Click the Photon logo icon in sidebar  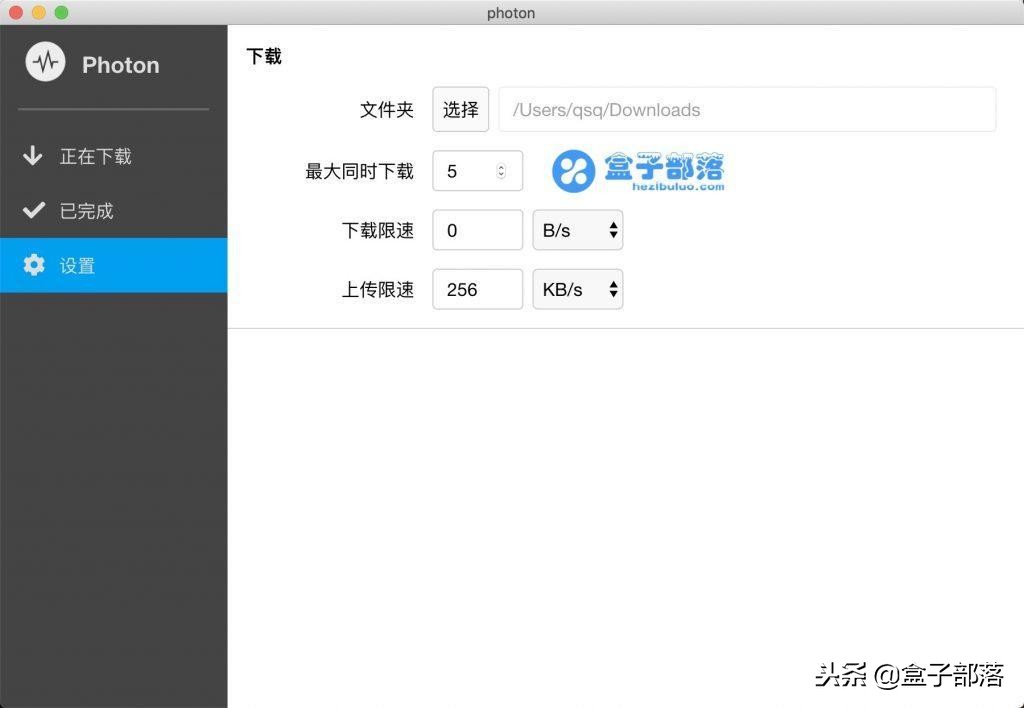(x=45, y=61)
